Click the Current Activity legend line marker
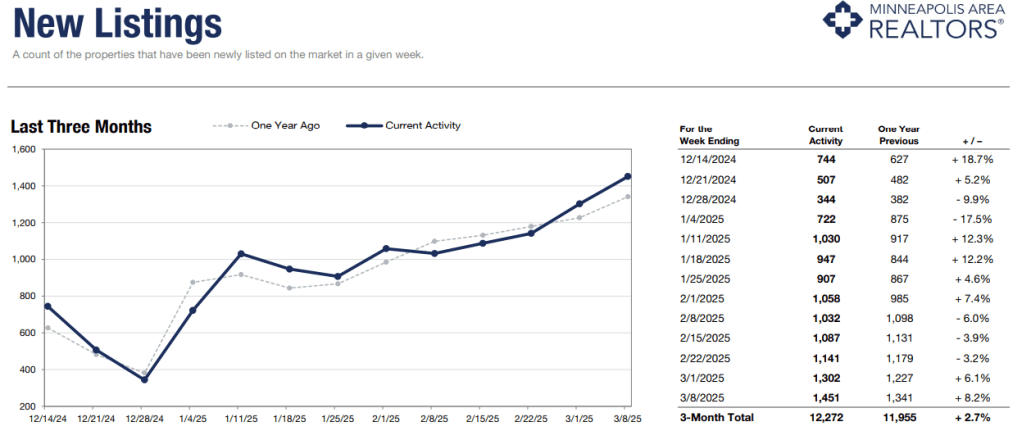Image resolution: width=1022 pixels, height=440 pixels. coord(365,126)
